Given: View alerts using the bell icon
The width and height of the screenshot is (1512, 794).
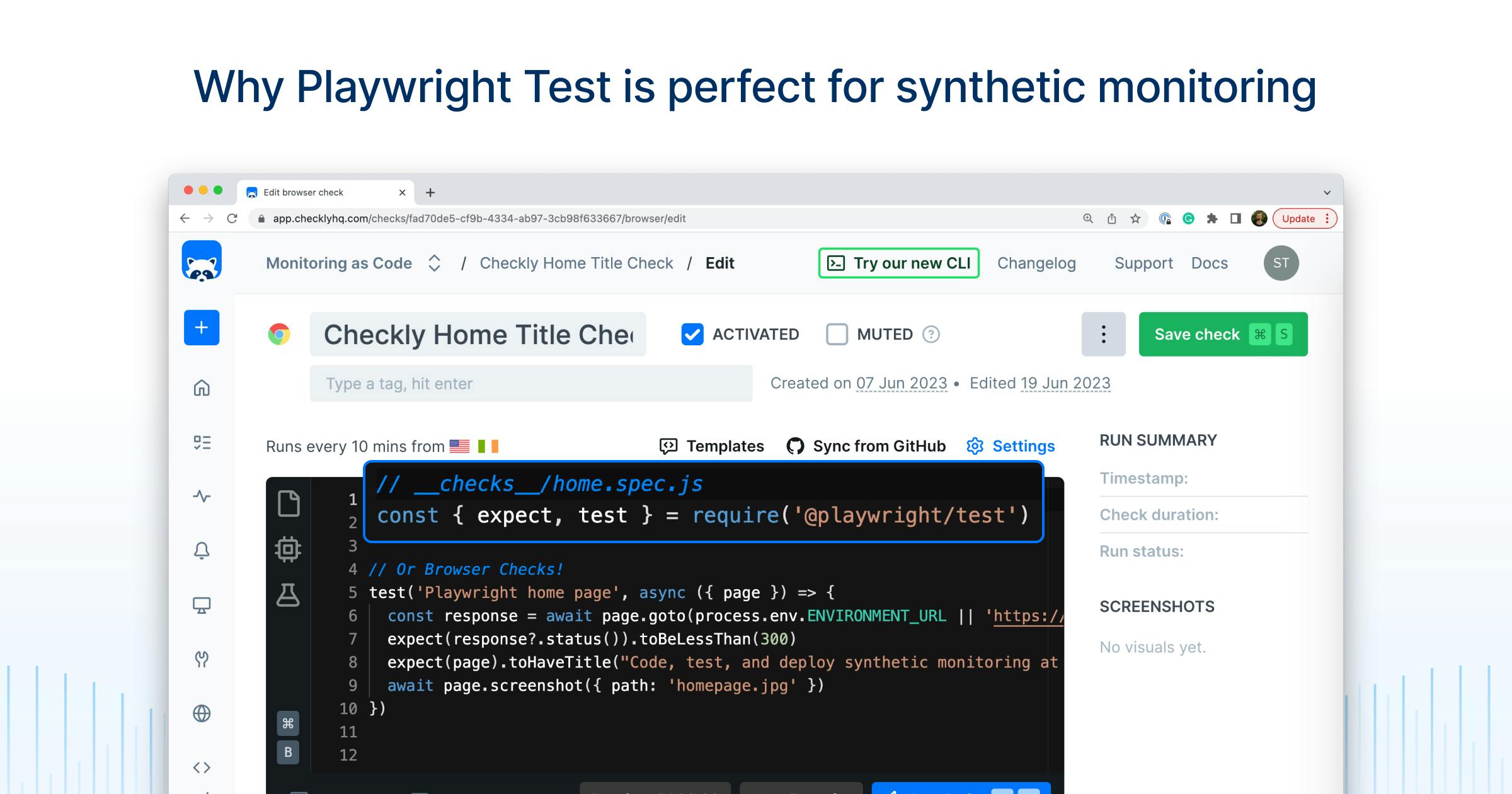Looking at the screenshot, I should pyautogui.click(x=201, y=551).
